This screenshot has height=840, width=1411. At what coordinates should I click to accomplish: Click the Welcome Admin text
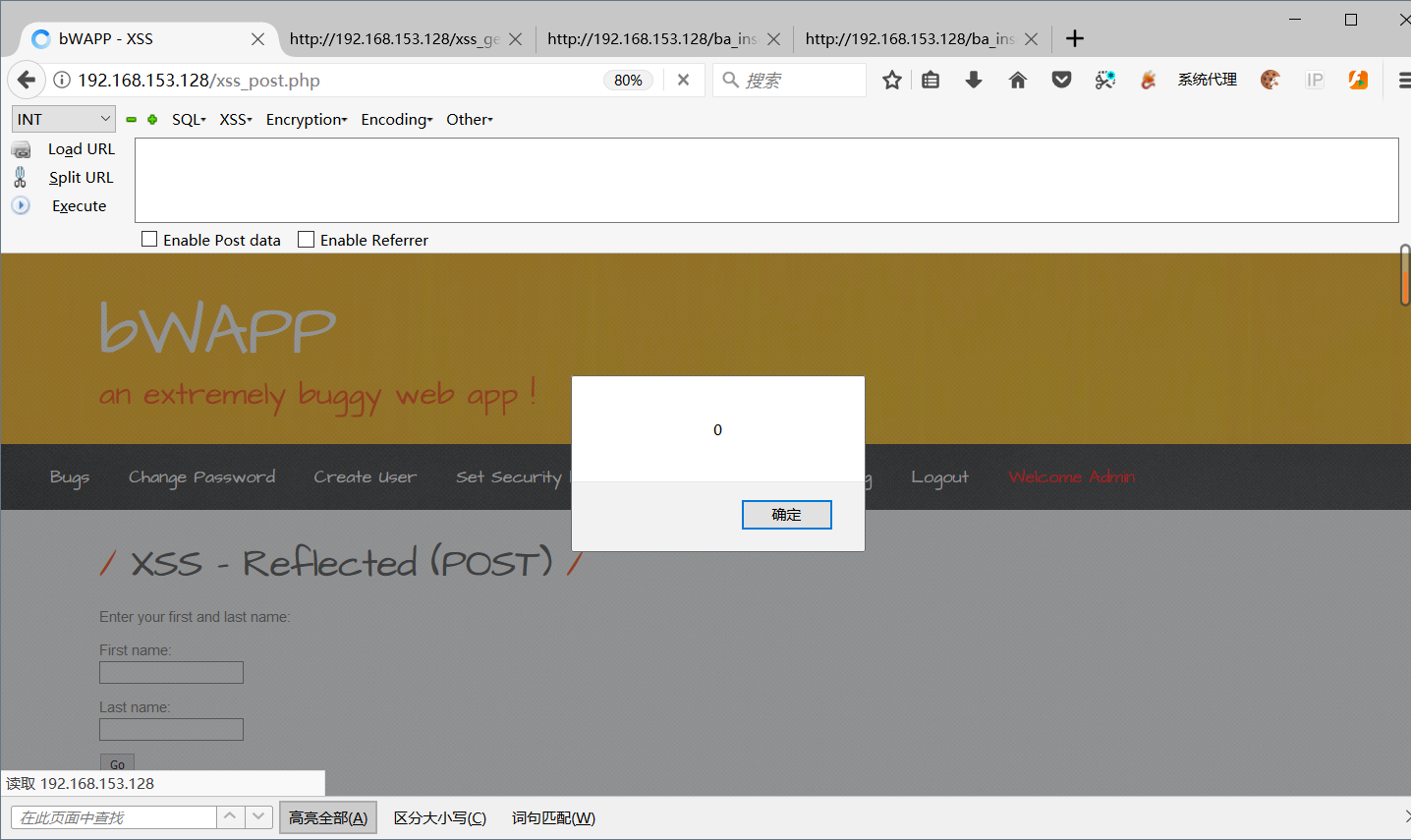[x=1072, y=477]
